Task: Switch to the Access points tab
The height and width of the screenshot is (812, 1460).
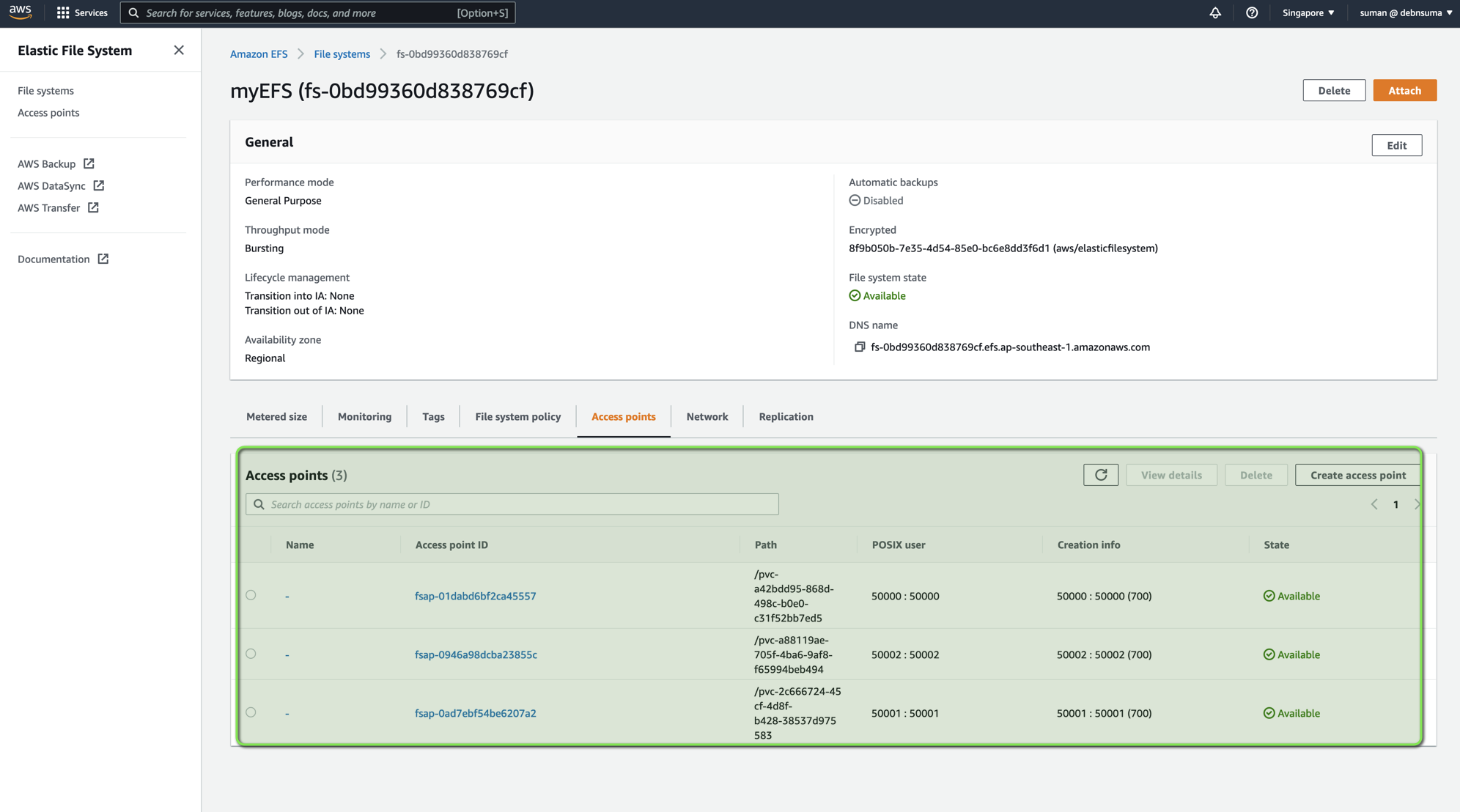Action: 623,416
